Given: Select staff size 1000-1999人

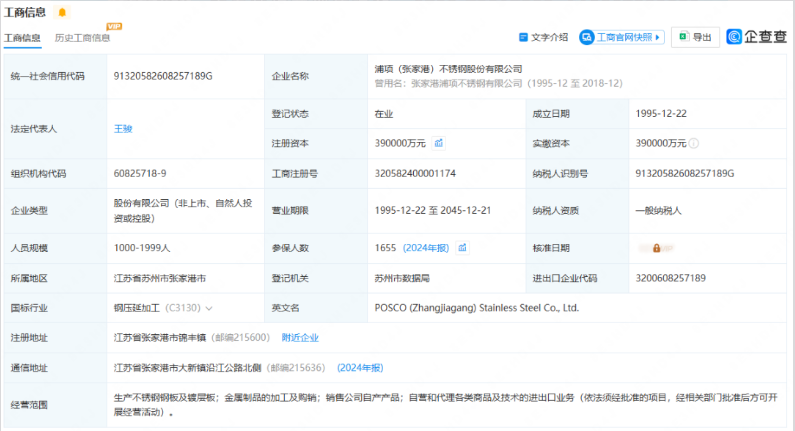Looking at the screenshot, I should point(142,248).
